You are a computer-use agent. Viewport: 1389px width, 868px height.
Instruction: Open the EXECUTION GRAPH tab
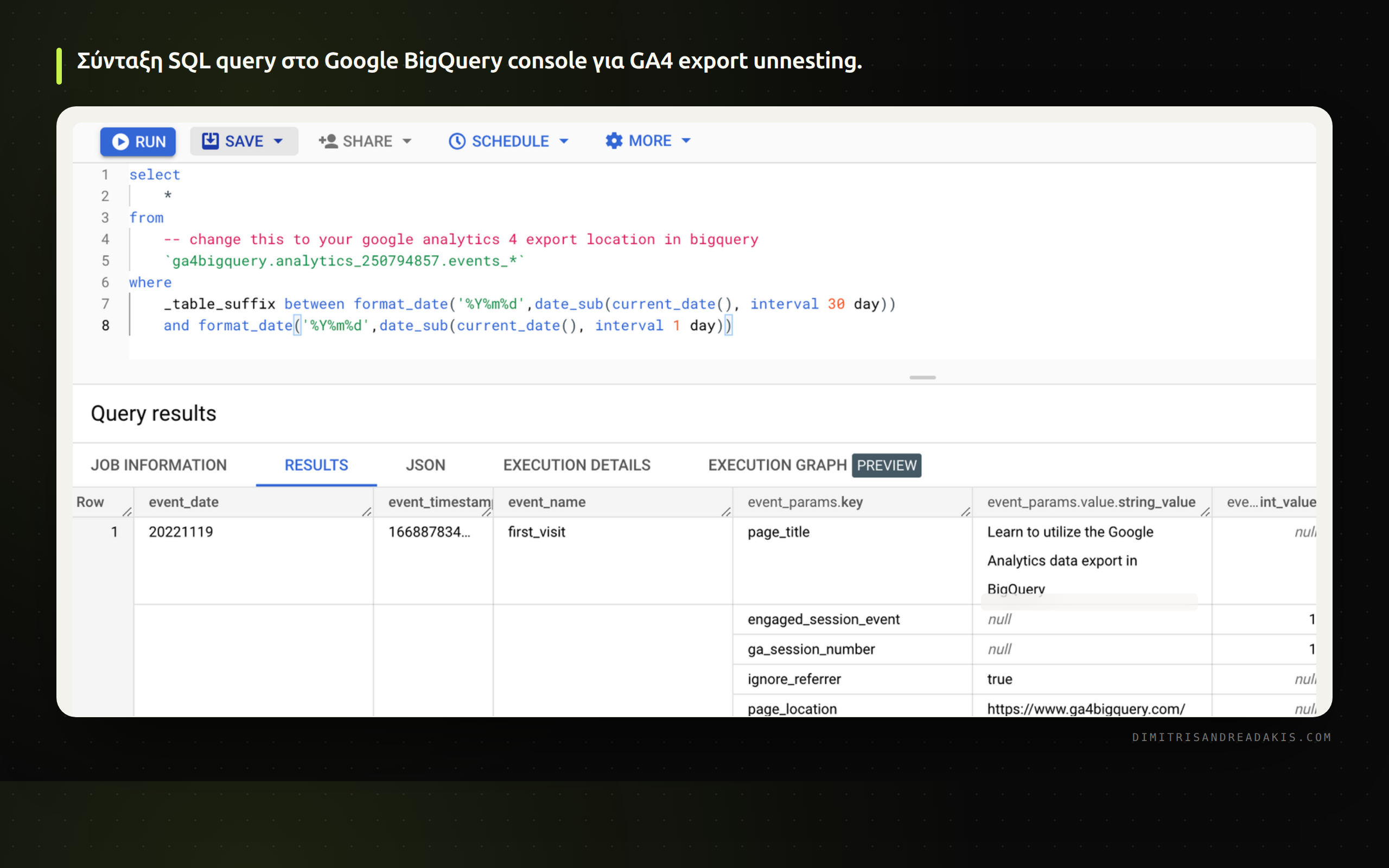tap(777, 465)
